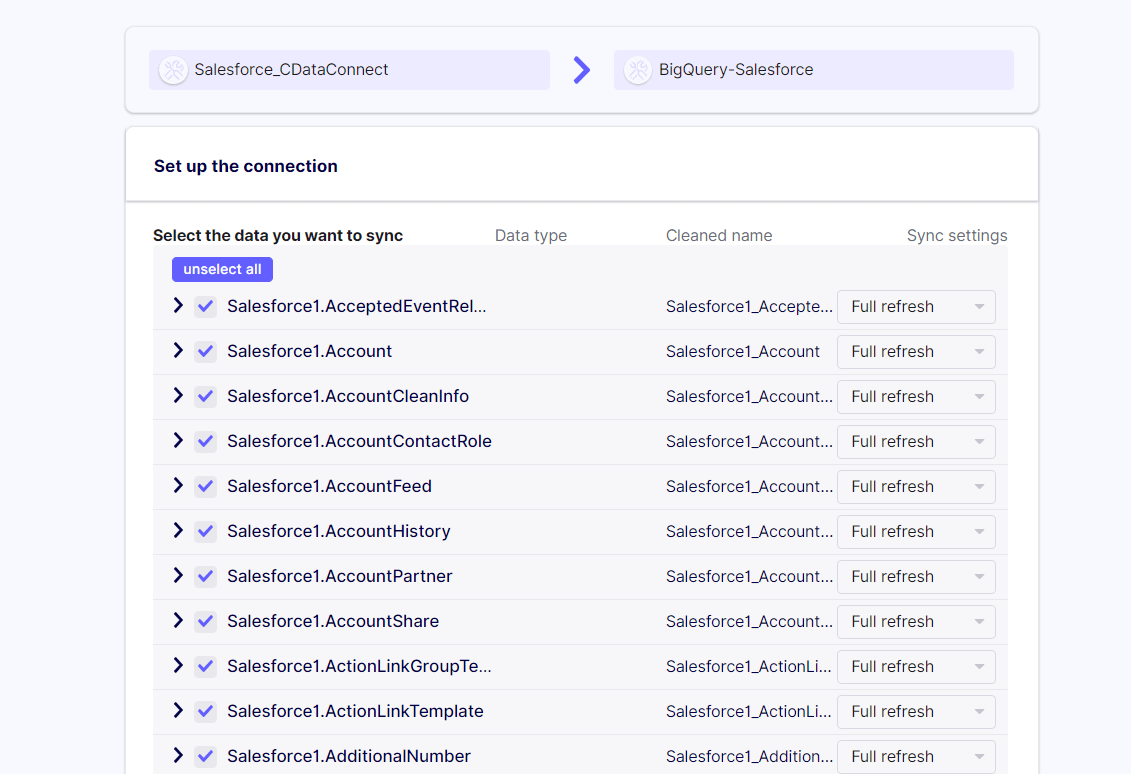Uncheck the Salesforce1.Account checkbox
The width and height of the screenshot is (1131, 774).
coord(205,352)
